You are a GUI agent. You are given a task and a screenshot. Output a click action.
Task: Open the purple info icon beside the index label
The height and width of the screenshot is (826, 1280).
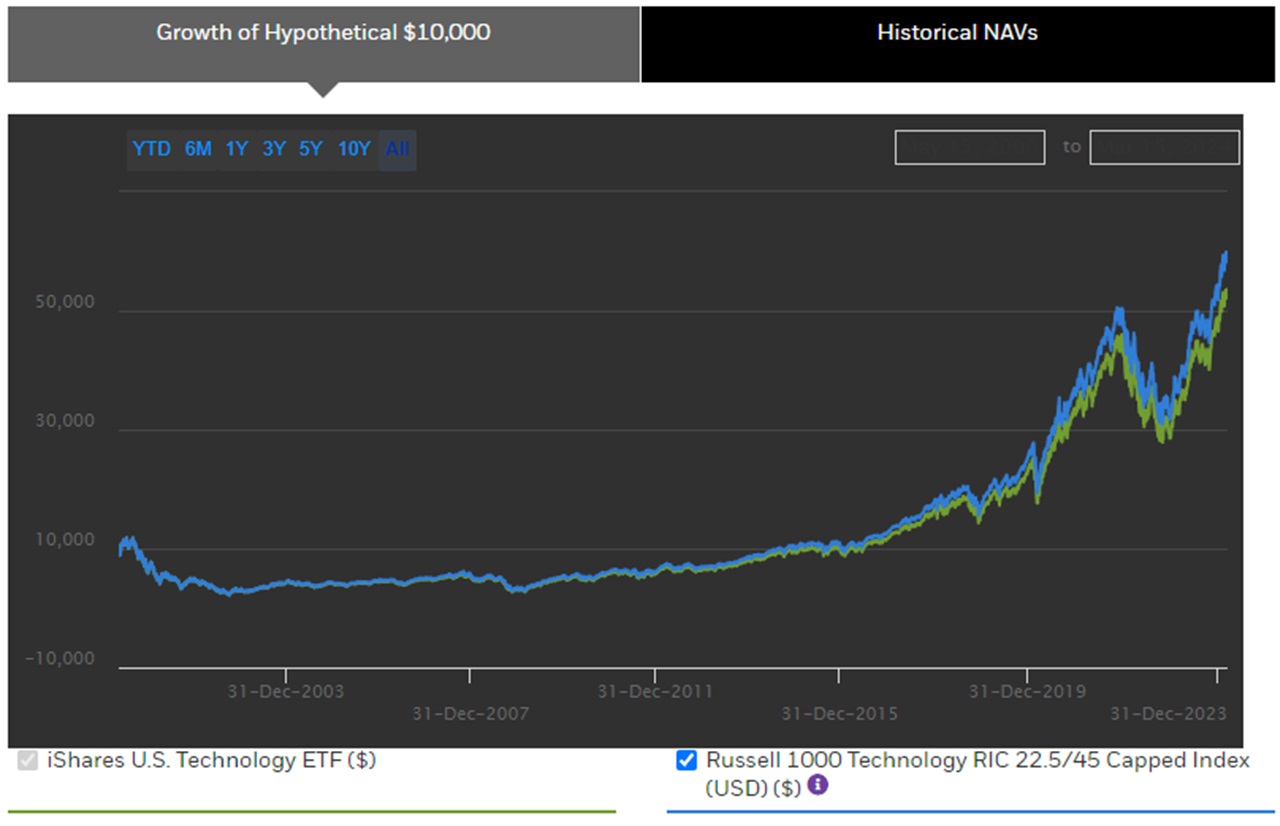(x=818, y=785)
